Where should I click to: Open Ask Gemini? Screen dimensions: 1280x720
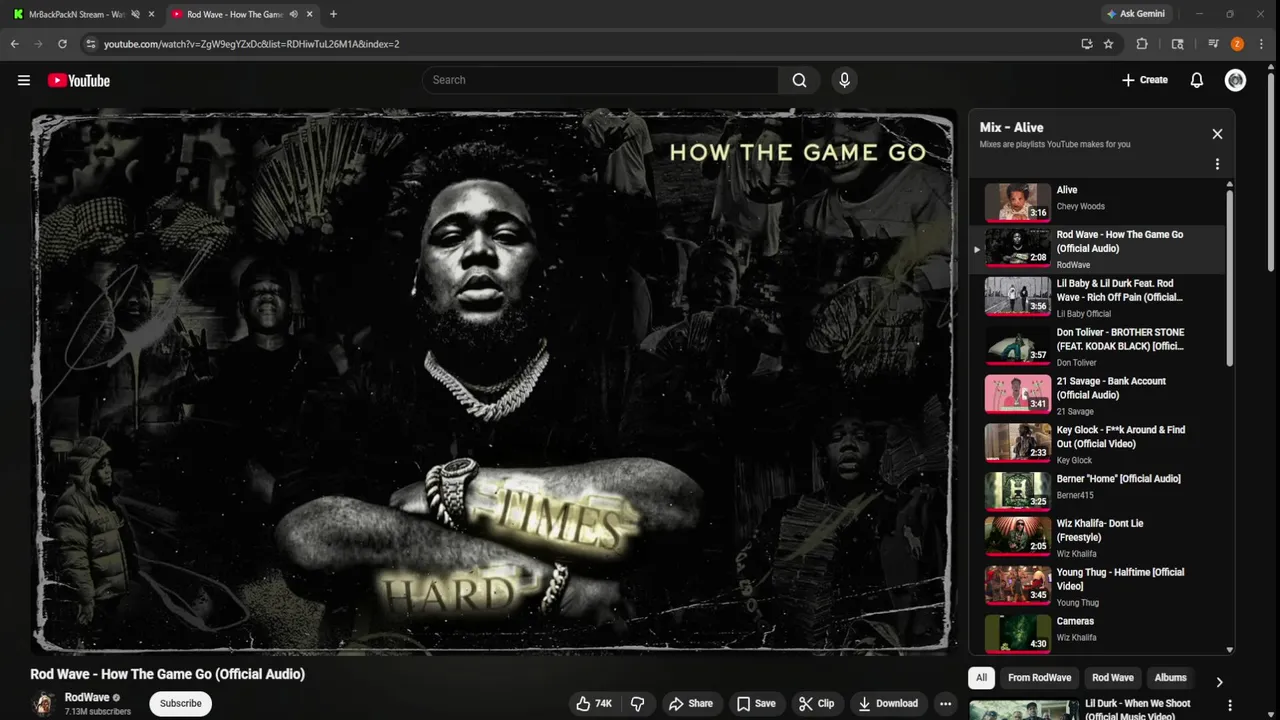click(1135, 14)
